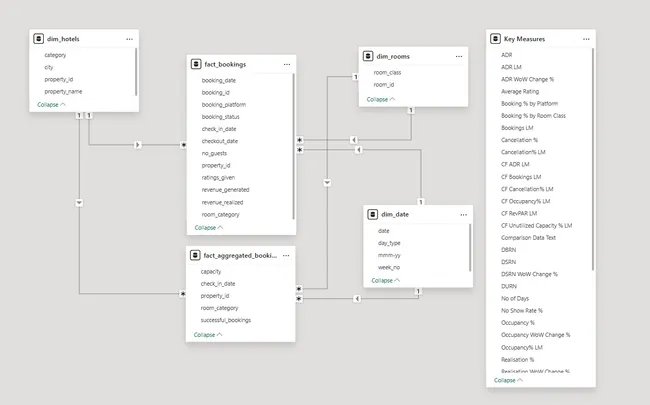Select Cancellation % measure

click(x=519, y=140)
